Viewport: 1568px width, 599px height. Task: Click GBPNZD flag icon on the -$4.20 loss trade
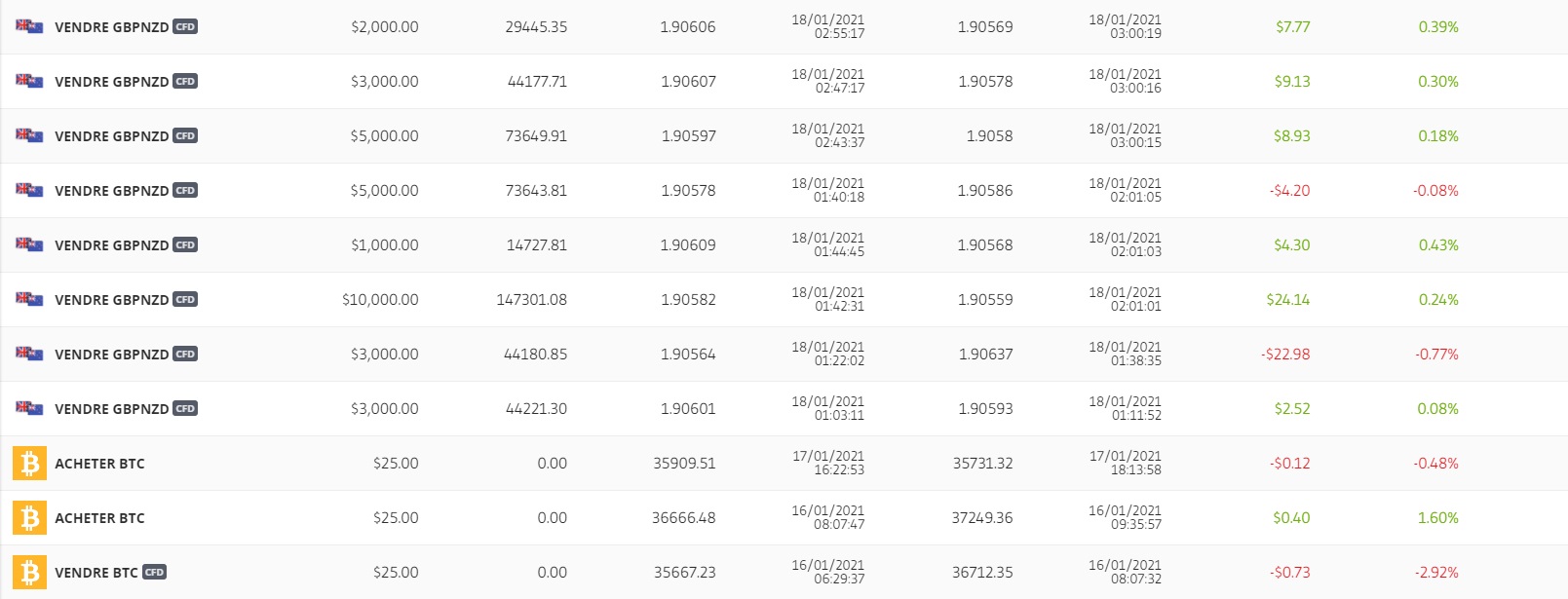(29, 189)
